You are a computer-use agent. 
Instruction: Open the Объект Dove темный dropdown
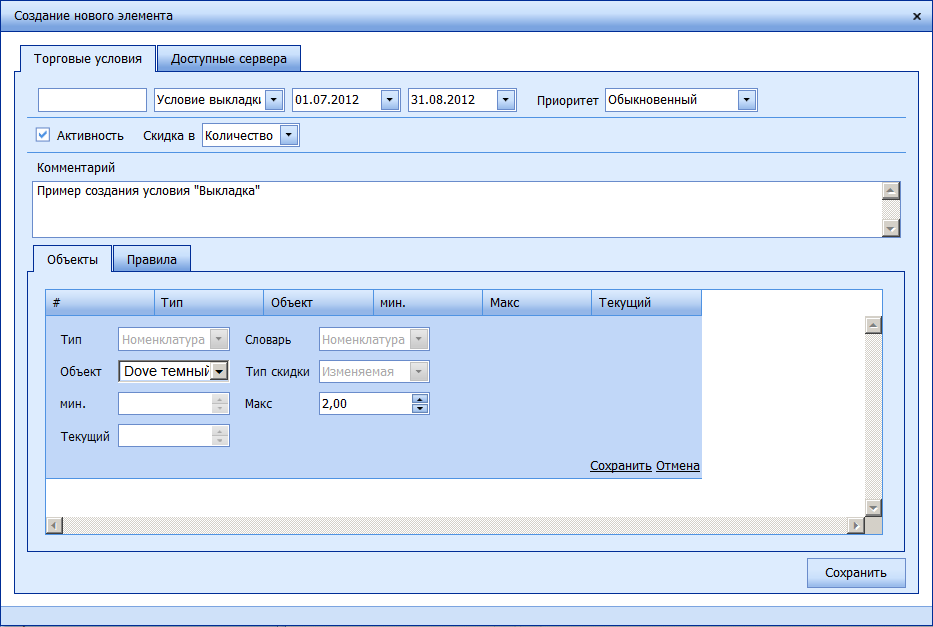point(220,372)
